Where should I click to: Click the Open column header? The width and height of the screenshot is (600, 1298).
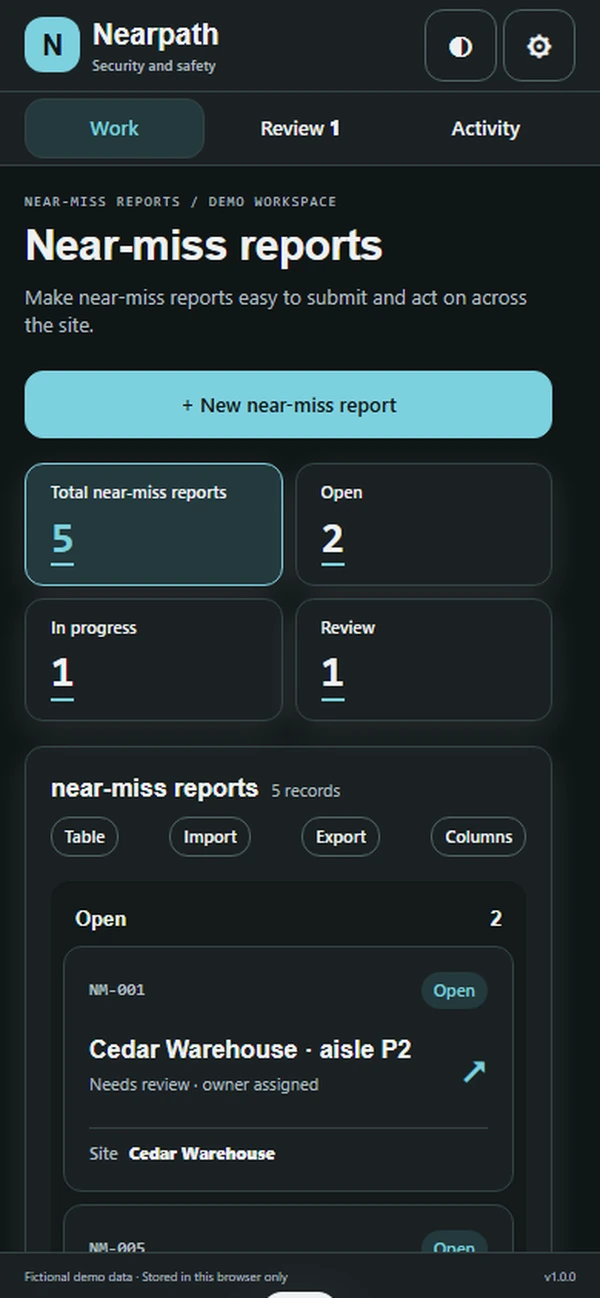tap(101, 919)
